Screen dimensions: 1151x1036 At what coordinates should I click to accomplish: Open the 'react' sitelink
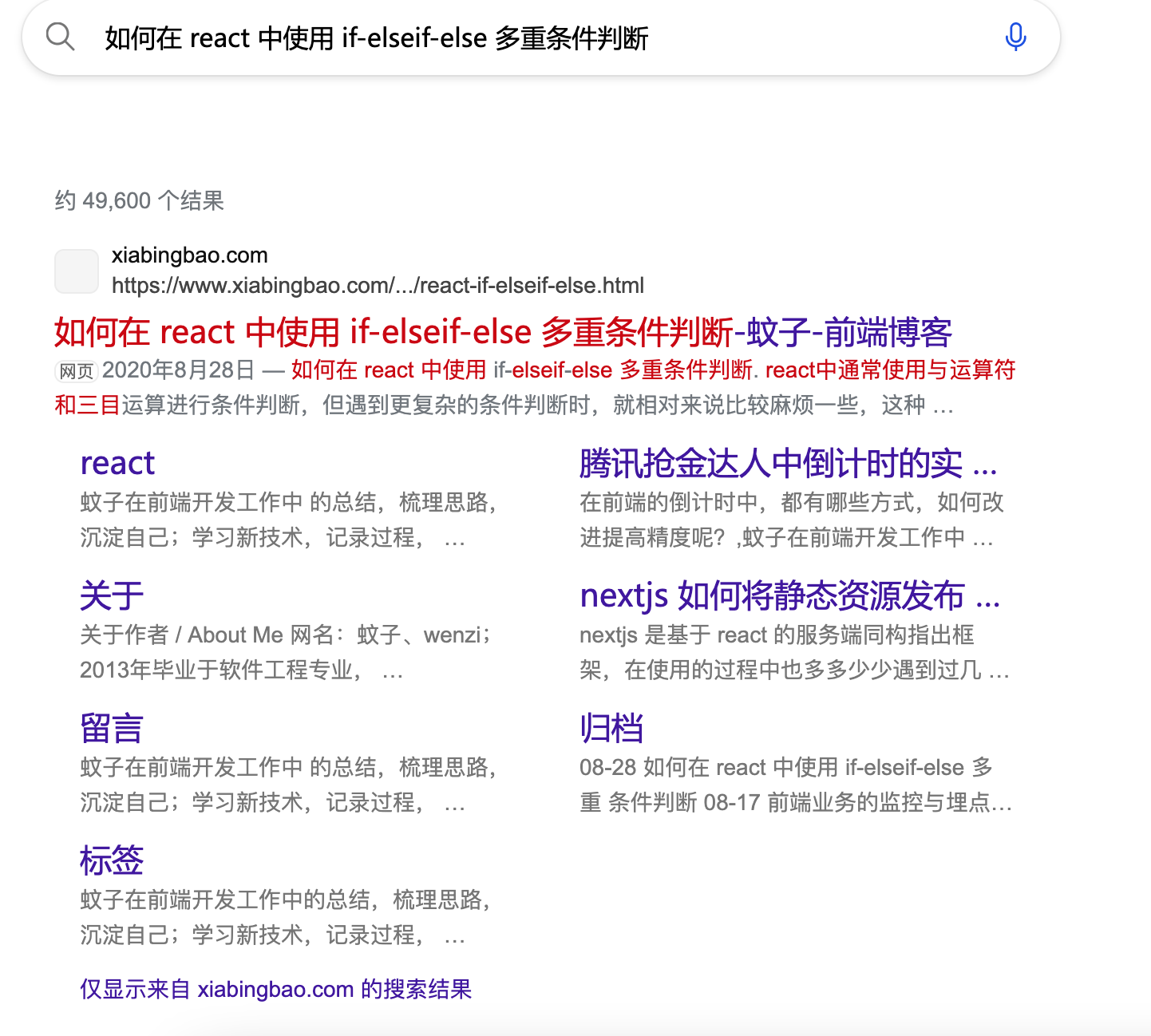117,463
